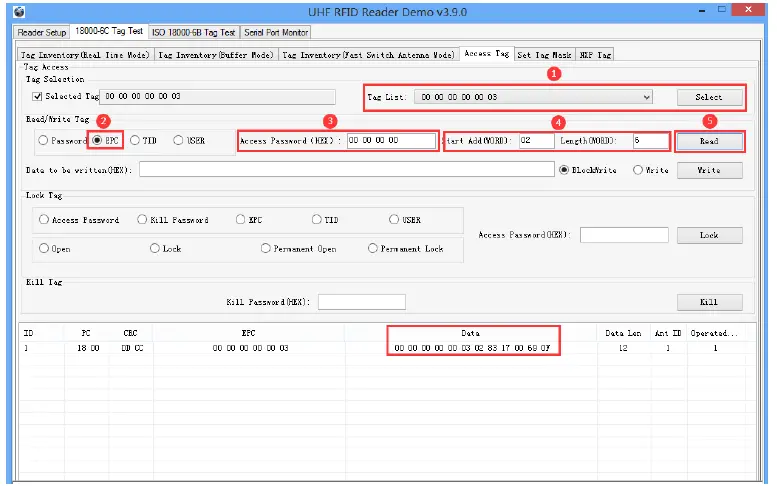The image size is (777, 486).
Task: Select Kill Password lock target radio
Action: 142,219
